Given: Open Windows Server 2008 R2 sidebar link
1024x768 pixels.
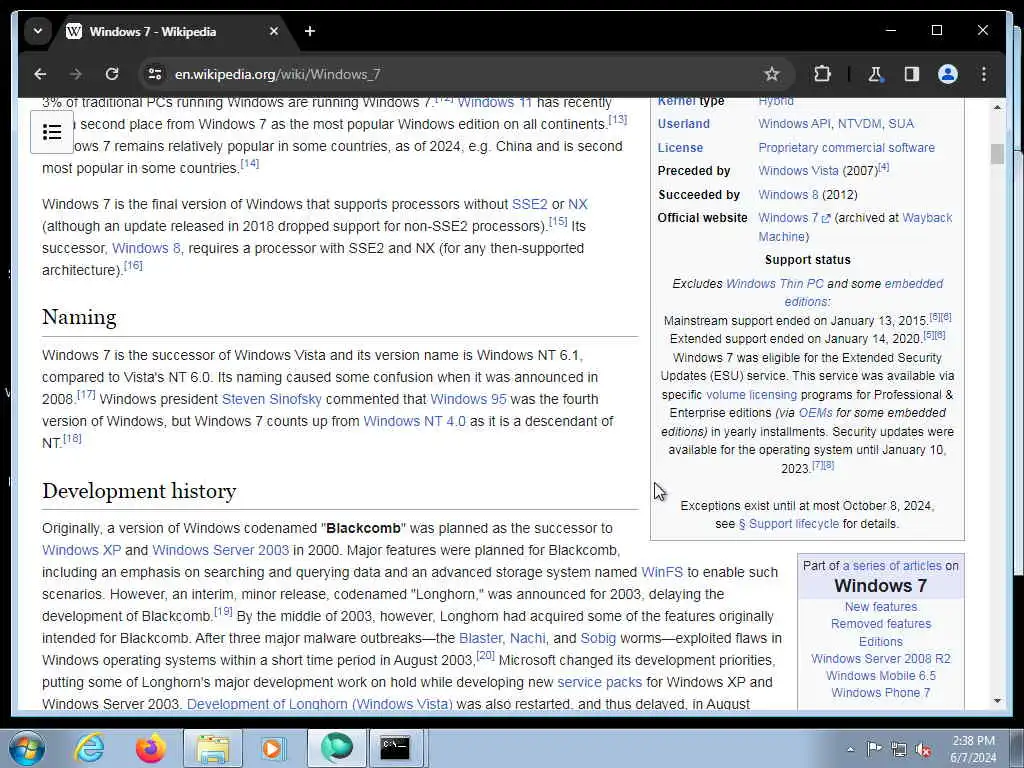Looking at the screenshot, I should (880, 658).
